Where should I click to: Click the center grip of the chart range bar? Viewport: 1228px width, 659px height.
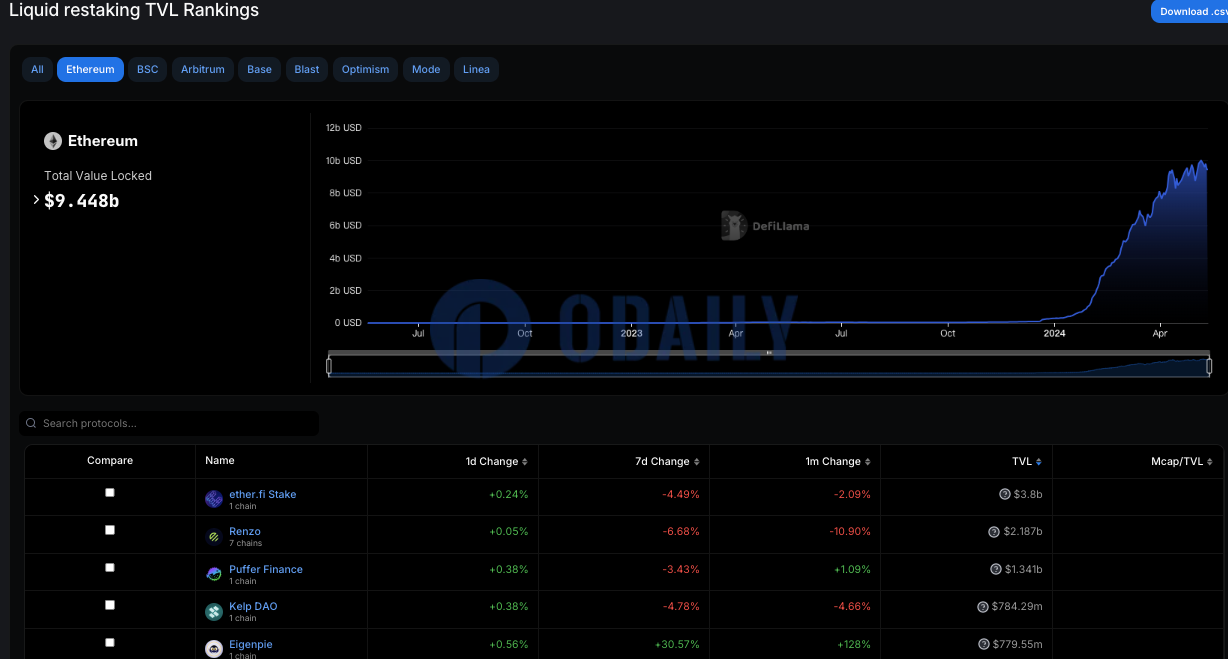point(769,353)
